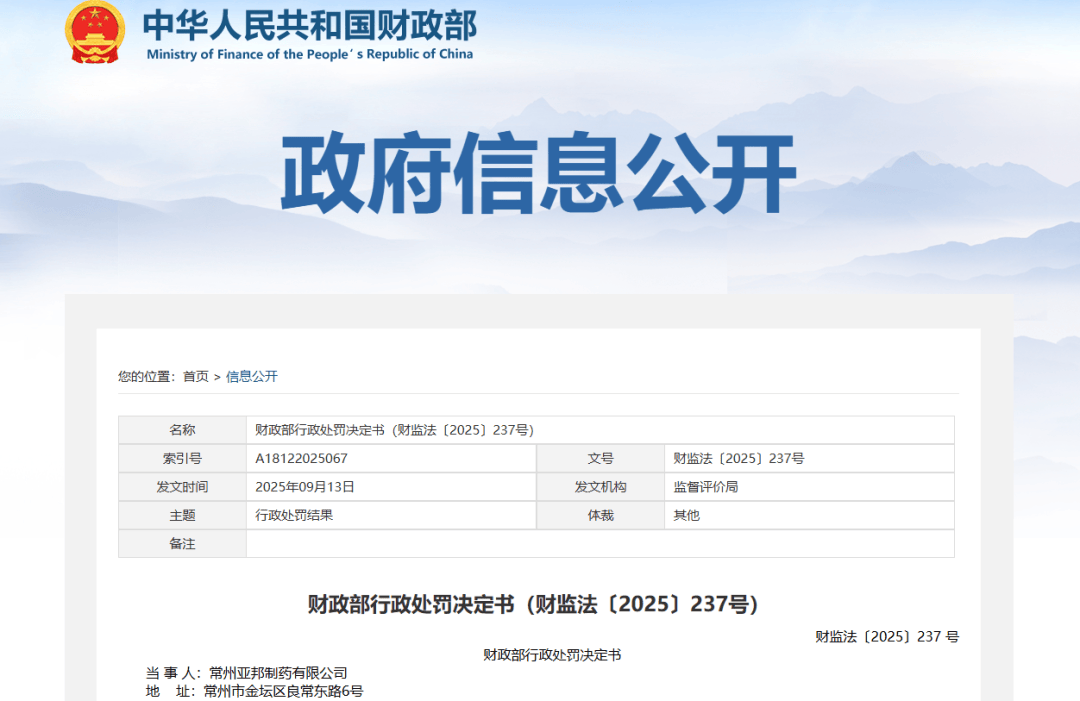
Task: Click the 政府信息公开 banner title
Action: (x=540, y=172)
